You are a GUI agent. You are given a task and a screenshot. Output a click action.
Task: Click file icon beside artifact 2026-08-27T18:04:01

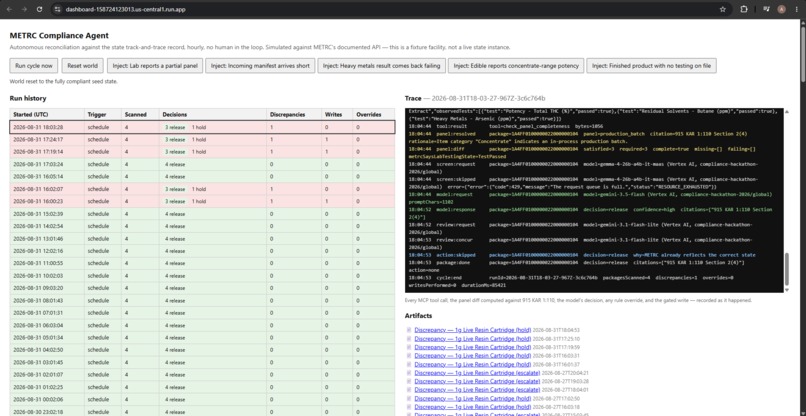coord(409,390)
